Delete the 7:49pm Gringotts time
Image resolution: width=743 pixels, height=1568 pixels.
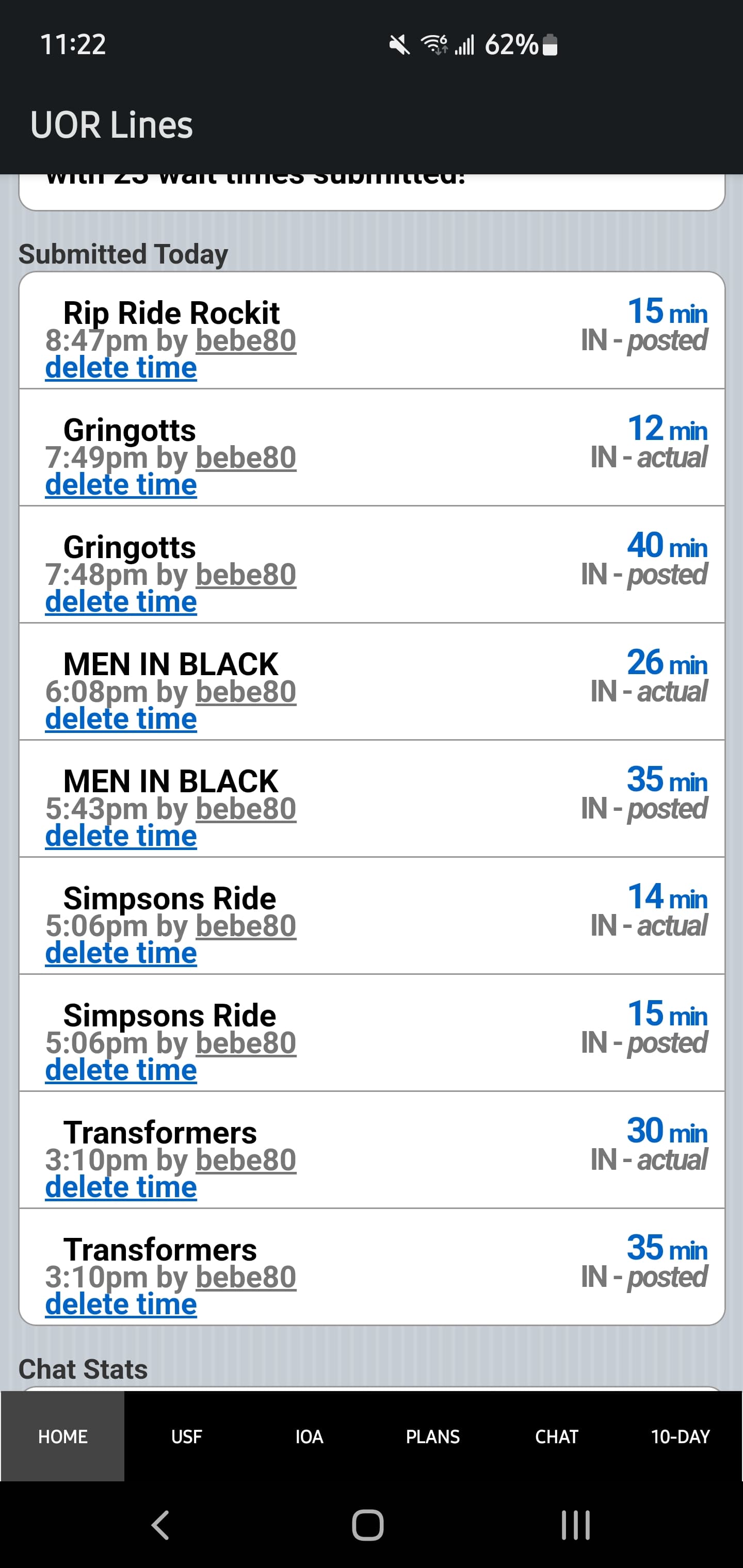pos(121,484)
